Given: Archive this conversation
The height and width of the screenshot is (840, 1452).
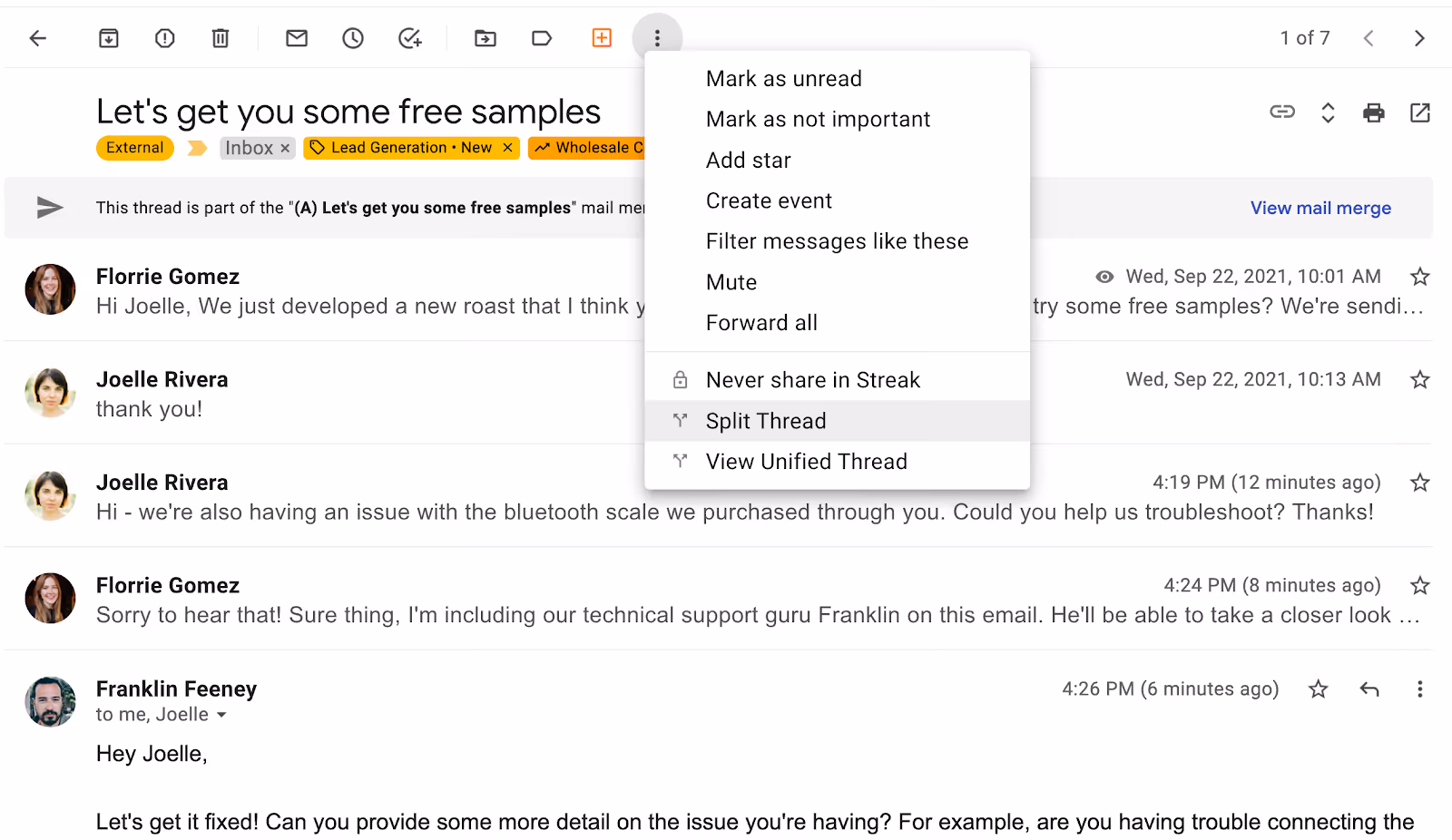Looking at the screenshot, I should 109,38.
